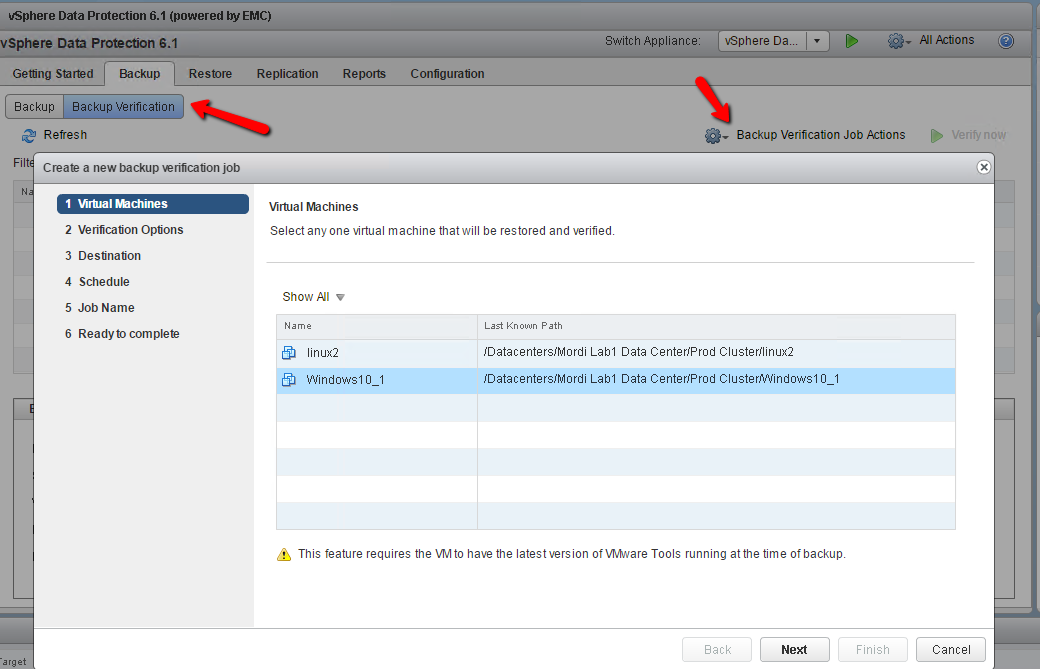Select wizard step 2 Verification Options

click(x=130, y=230)
